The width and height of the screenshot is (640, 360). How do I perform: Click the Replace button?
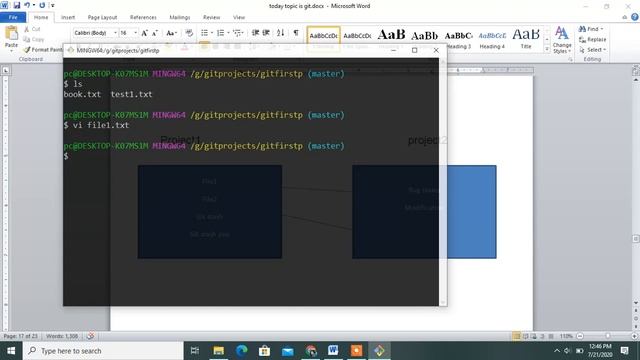(x=593, y=39)
